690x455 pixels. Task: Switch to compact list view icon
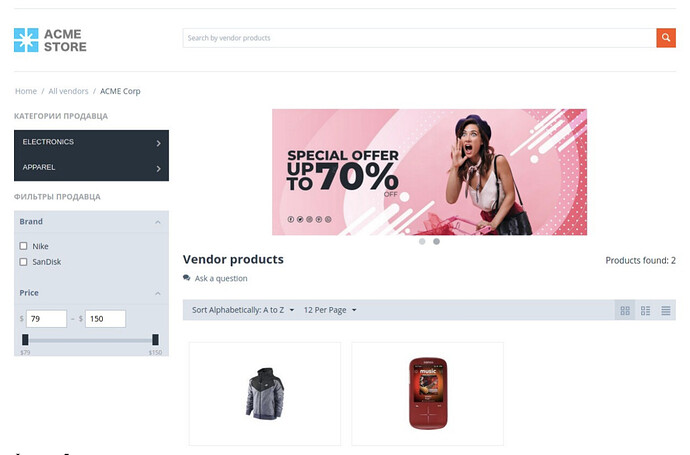pyautogui.click(x=646, y=310)
